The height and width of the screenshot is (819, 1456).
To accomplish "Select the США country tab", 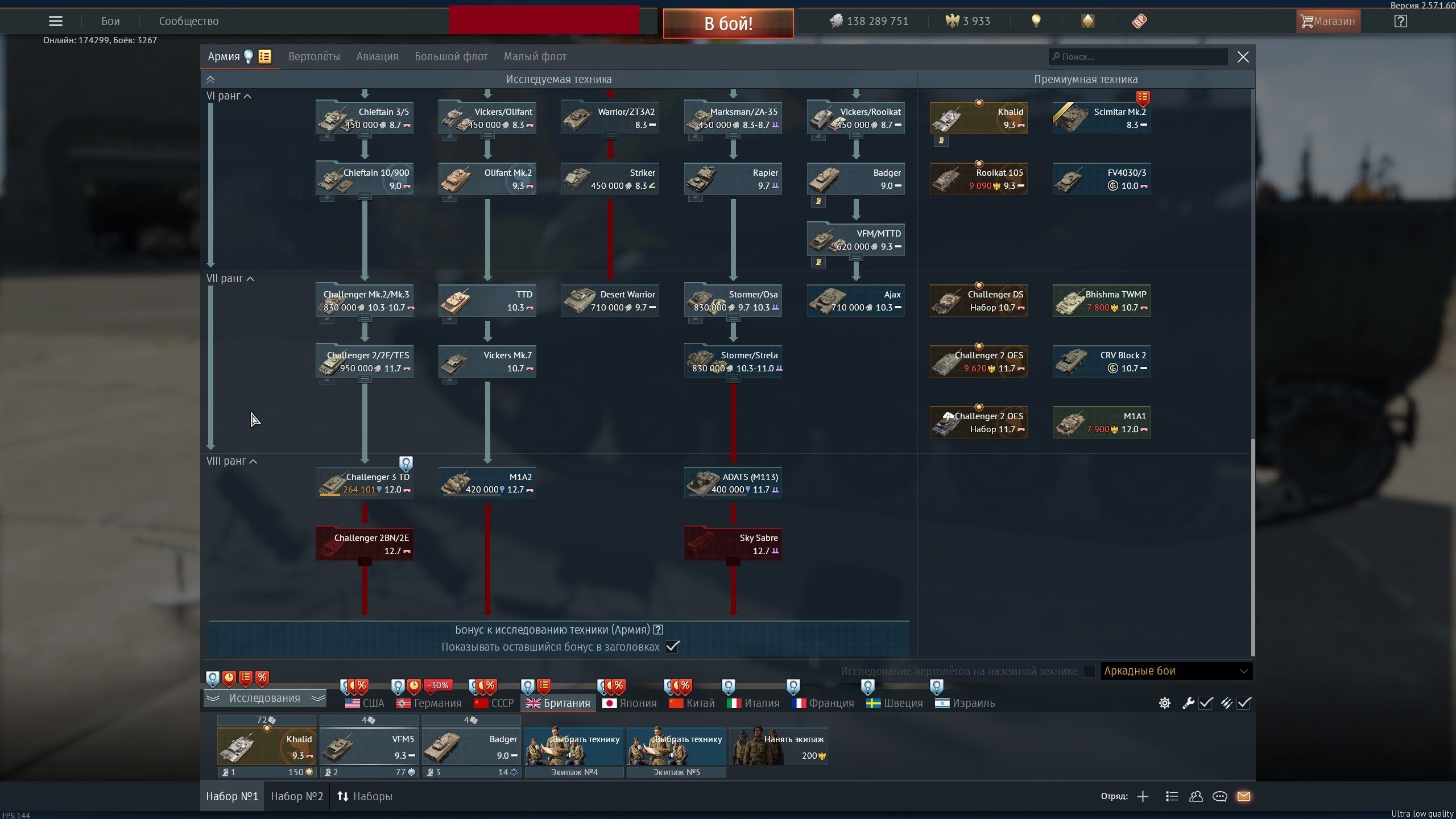I will 365,704.
